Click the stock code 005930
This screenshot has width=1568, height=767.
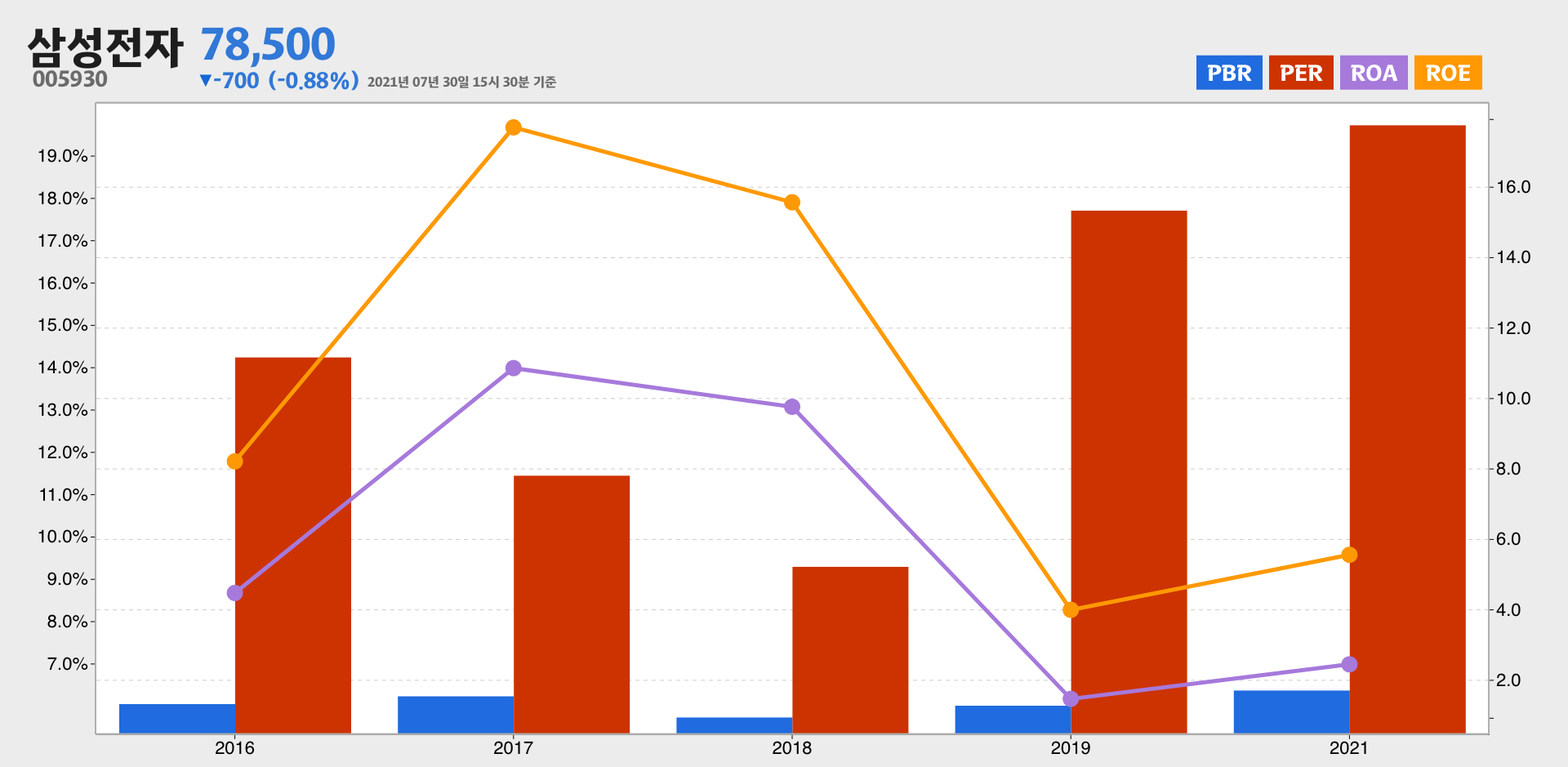70,79
